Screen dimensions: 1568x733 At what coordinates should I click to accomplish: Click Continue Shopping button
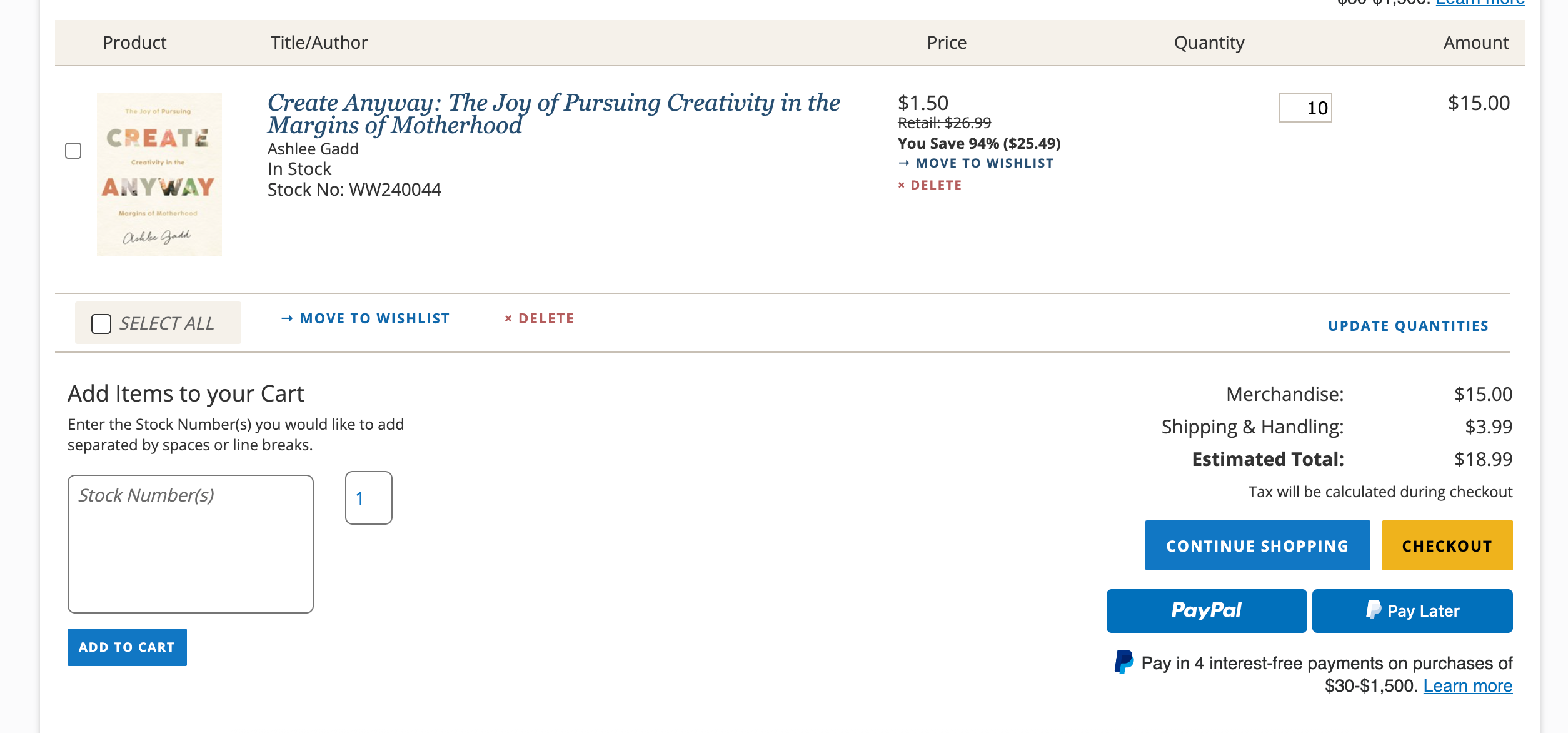pyautogui.click(x=1257, y=545)
